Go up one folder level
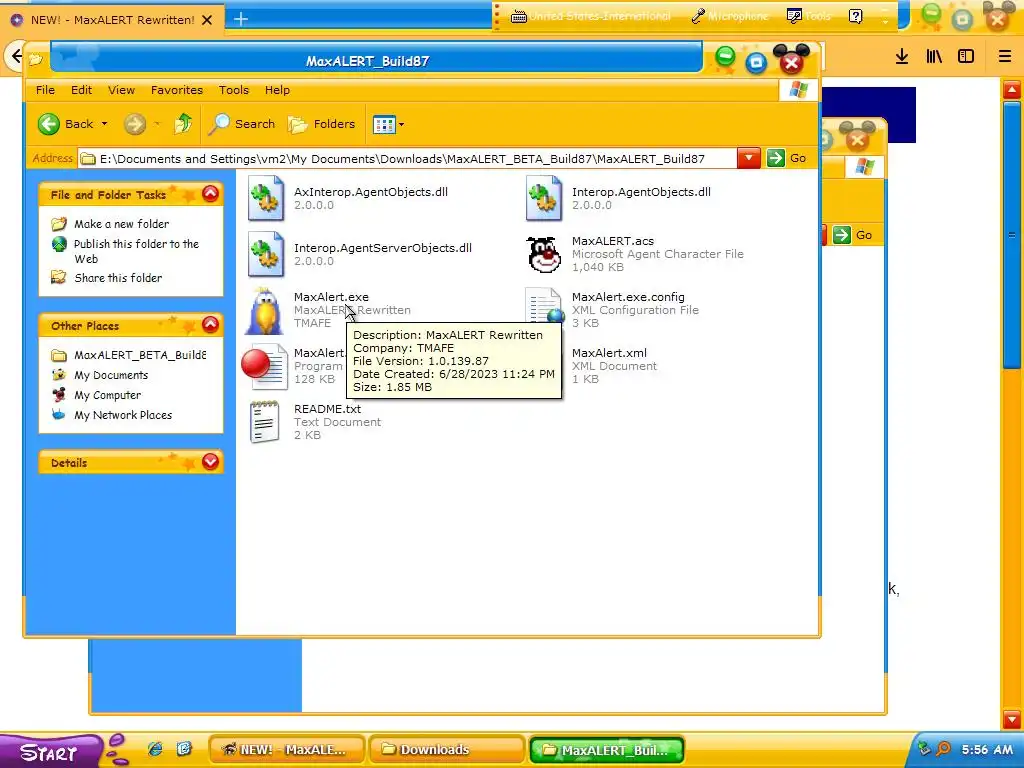 (x=183, y=124)
